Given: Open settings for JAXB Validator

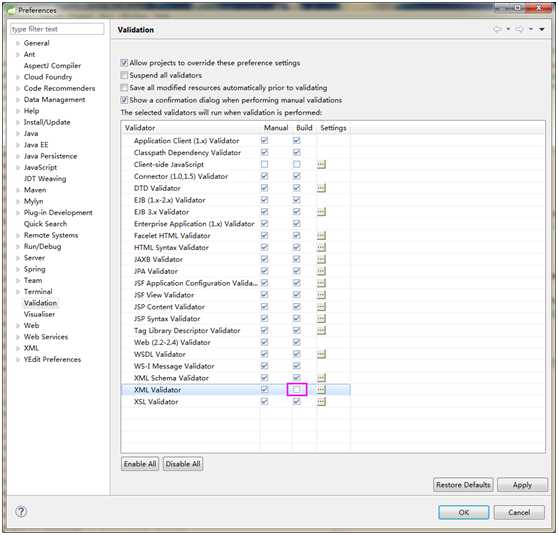Looking at the screenshot, I should [x=321, y=259].
